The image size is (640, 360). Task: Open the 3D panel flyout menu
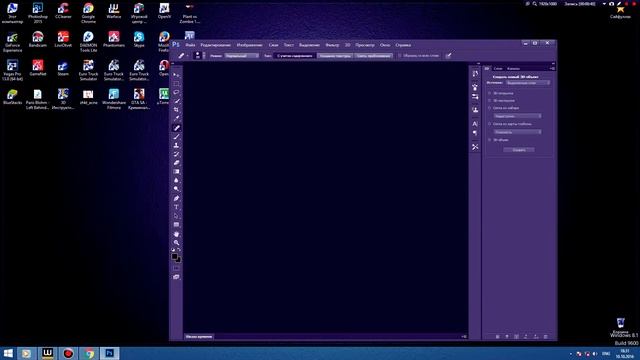click(x=552, y=69)
